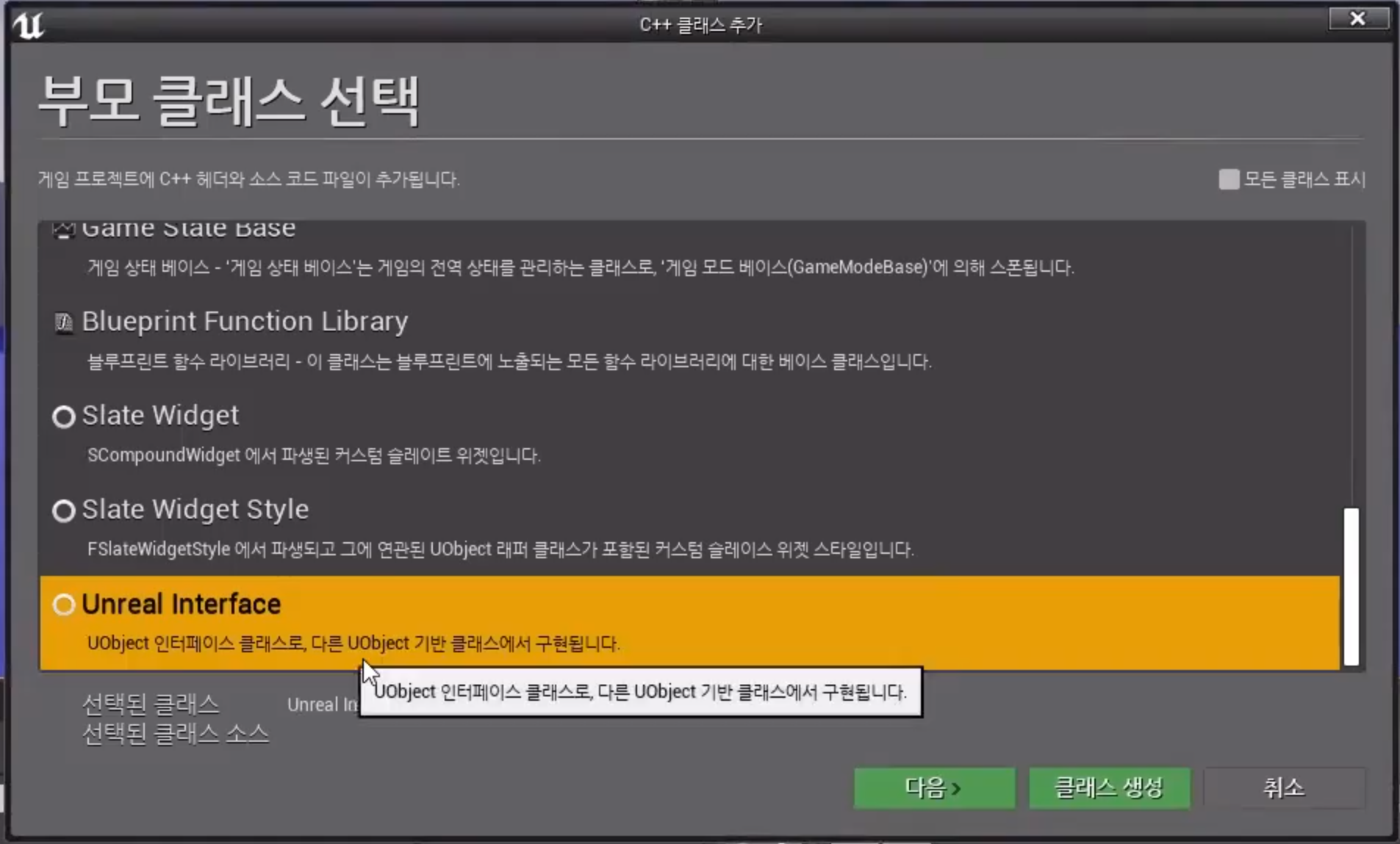1400x844 pixels.
Task: Click the highlighted row's UObject 인터페이스 description
Action: click(353, 643)
